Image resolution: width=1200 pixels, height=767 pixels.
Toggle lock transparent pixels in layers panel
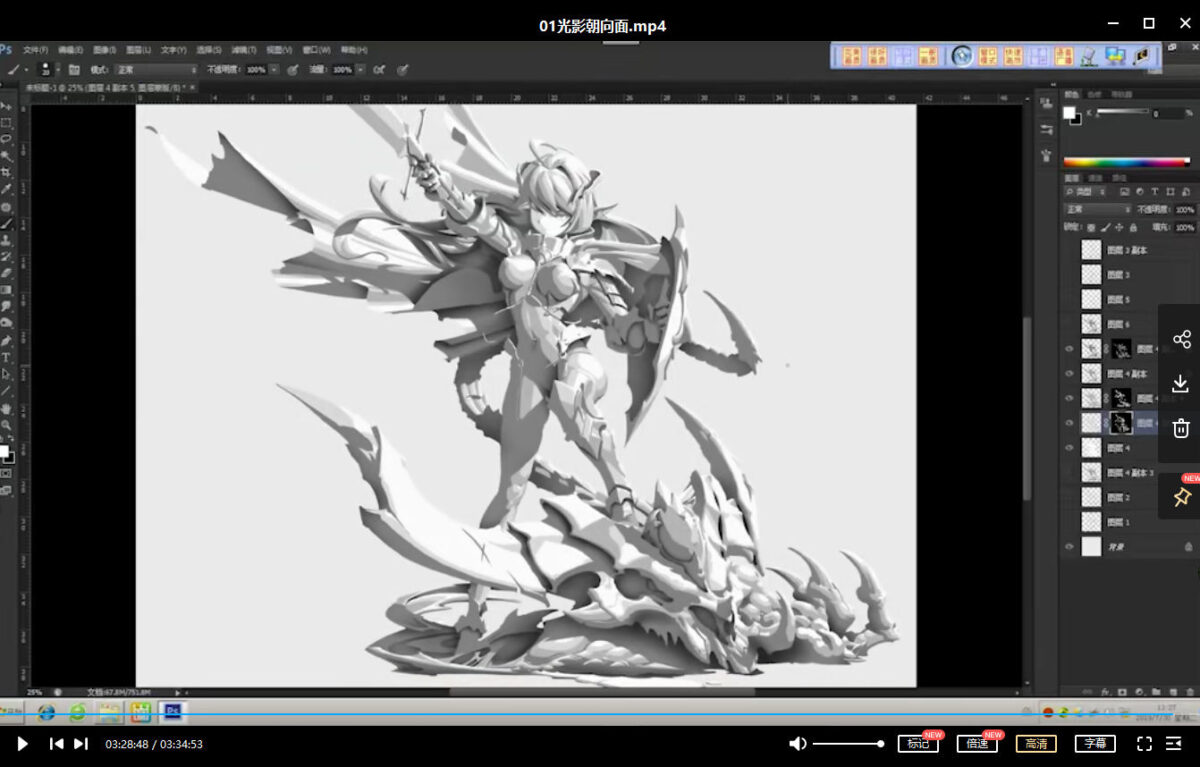coord(1091,227)
